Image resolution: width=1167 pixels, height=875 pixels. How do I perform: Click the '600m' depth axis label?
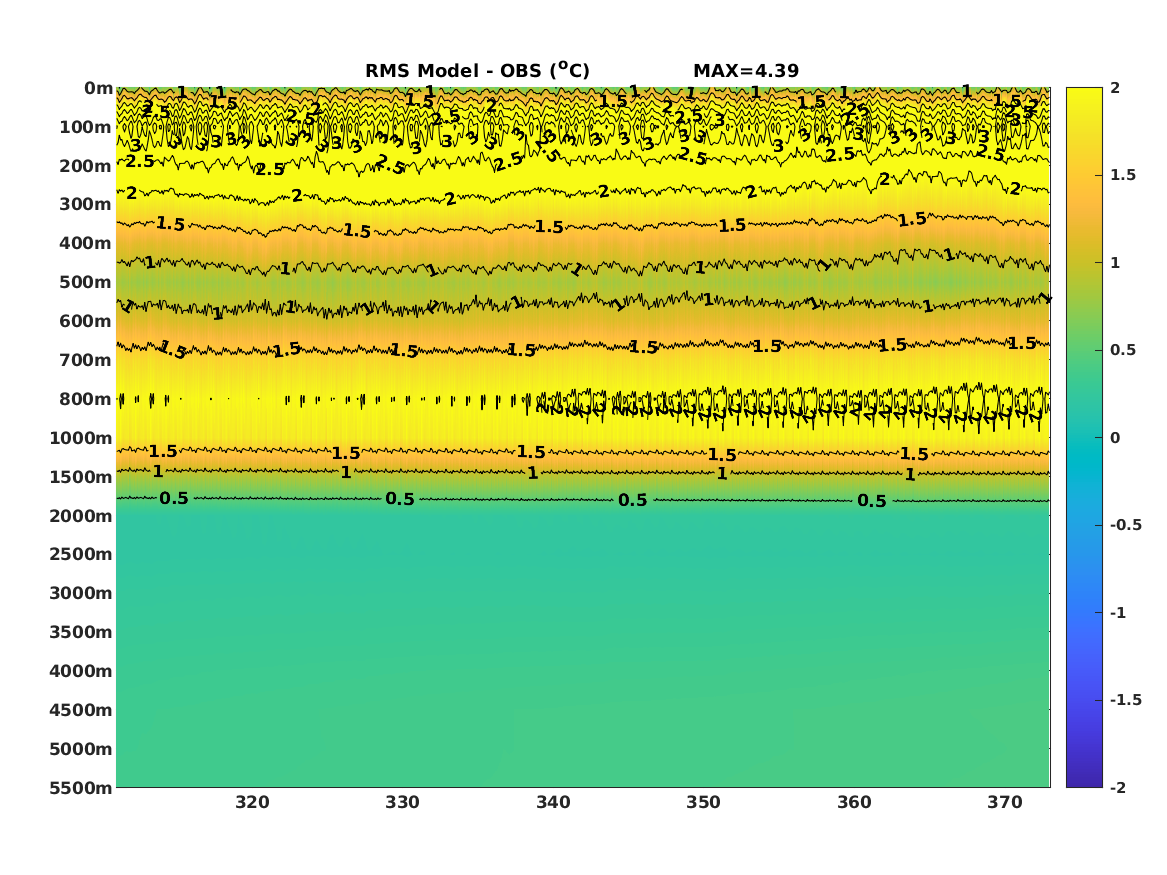pyautogui.click(x=86, y=321)
